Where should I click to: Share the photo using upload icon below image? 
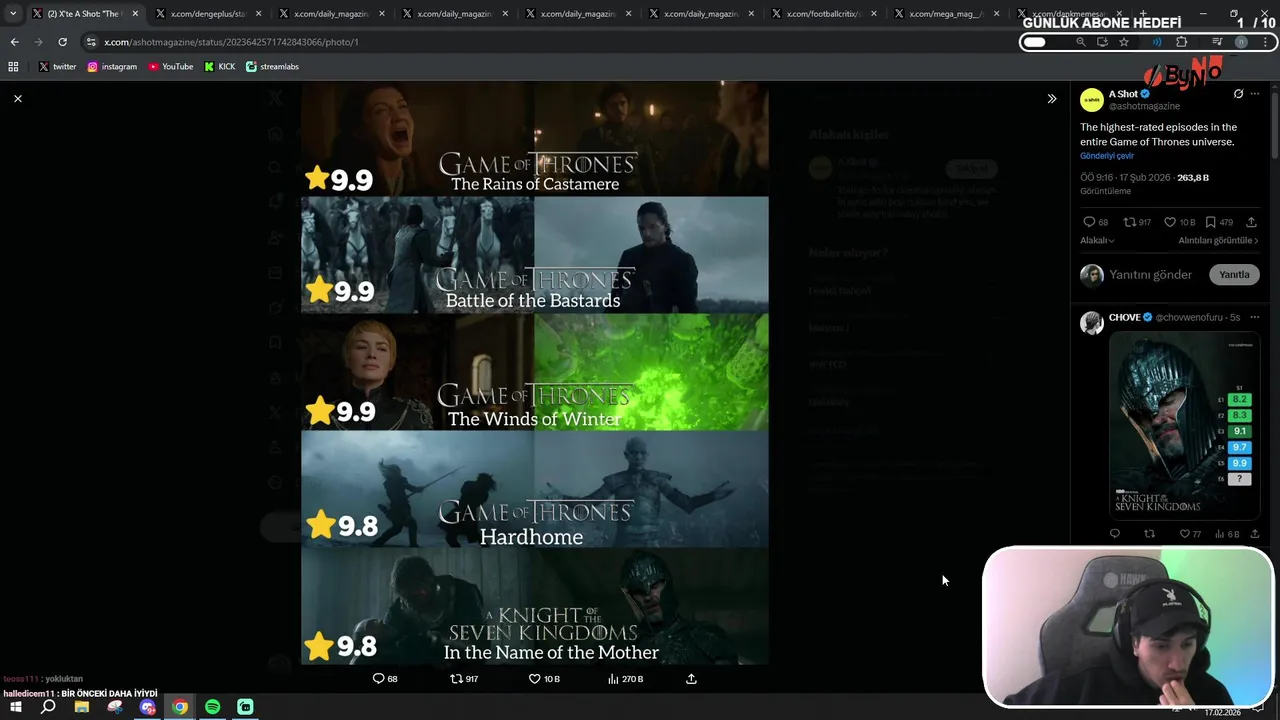coord(691,678)
